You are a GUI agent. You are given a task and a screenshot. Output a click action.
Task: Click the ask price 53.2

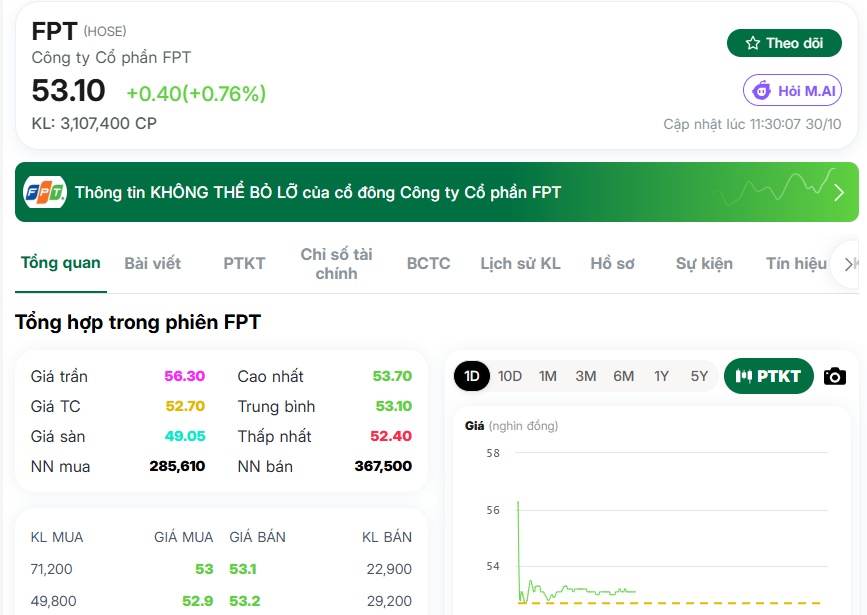(245, 601)
